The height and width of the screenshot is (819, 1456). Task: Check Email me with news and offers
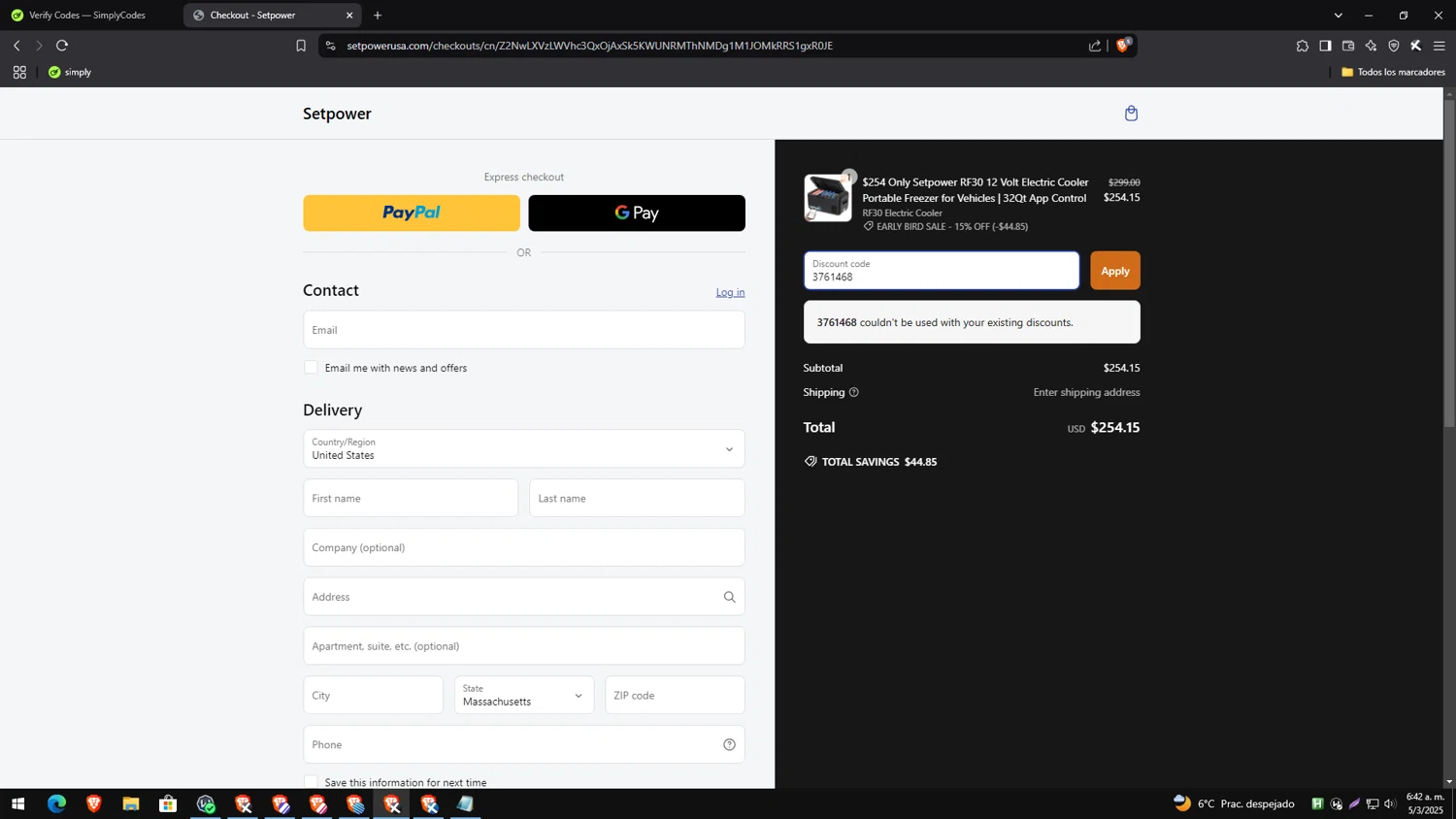311,367
